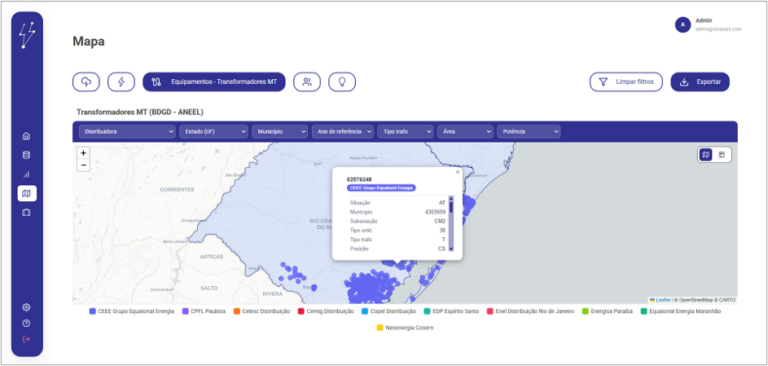Click the Subestação CM2 row
Viewport: 768px width, 366px height.
point(397,221)
